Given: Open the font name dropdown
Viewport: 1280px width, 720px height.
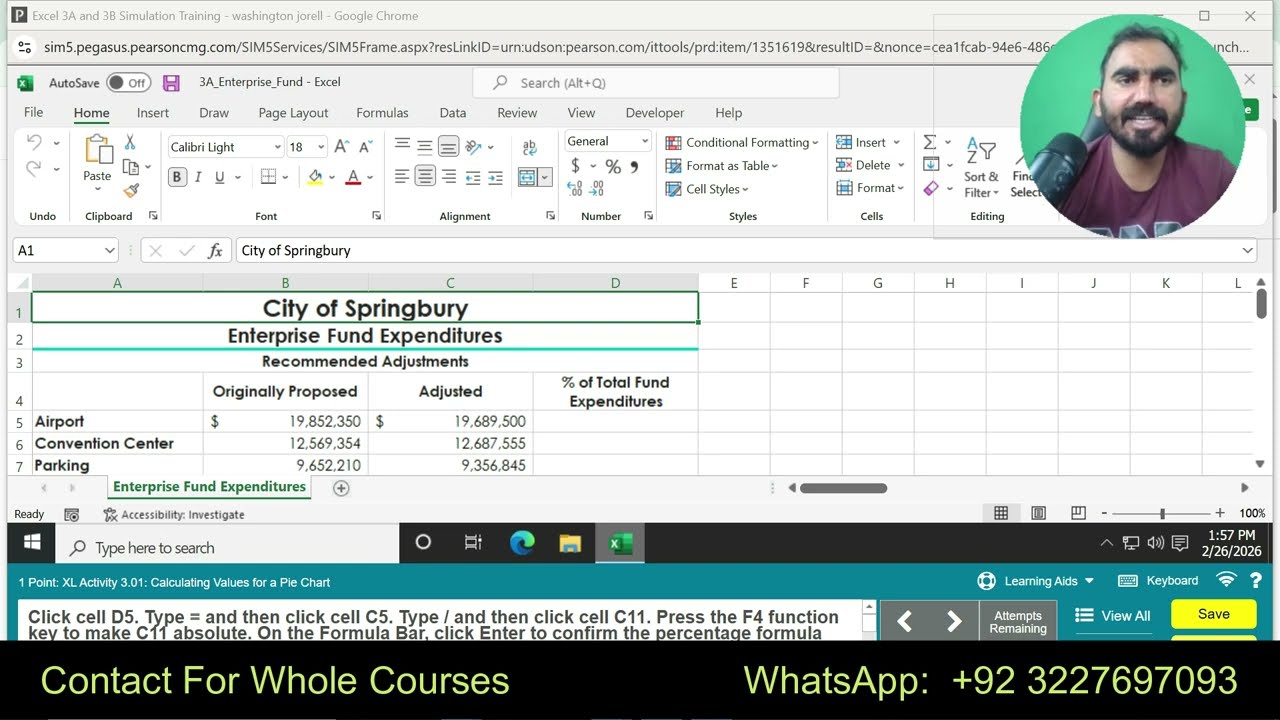Looking at the screenshot, I should click(x=278, y=147).
